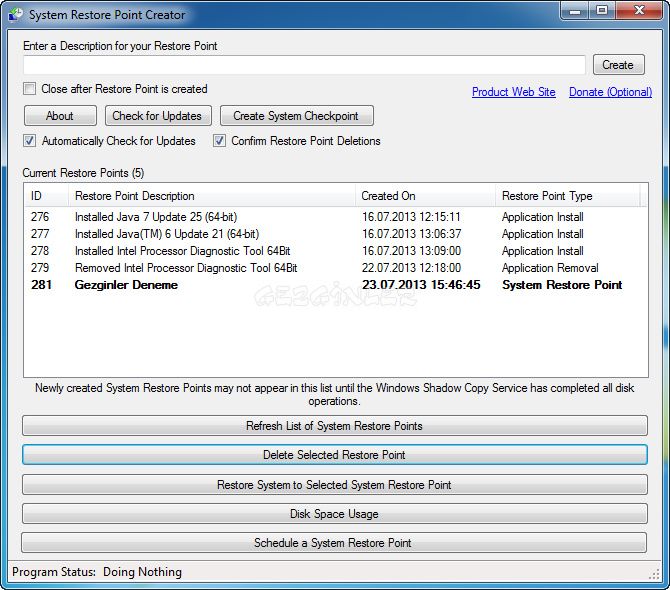Viewport: 670px width, 590px height.
Task: Click Delete Selected Restore Point button
Action: click(335, 455)
